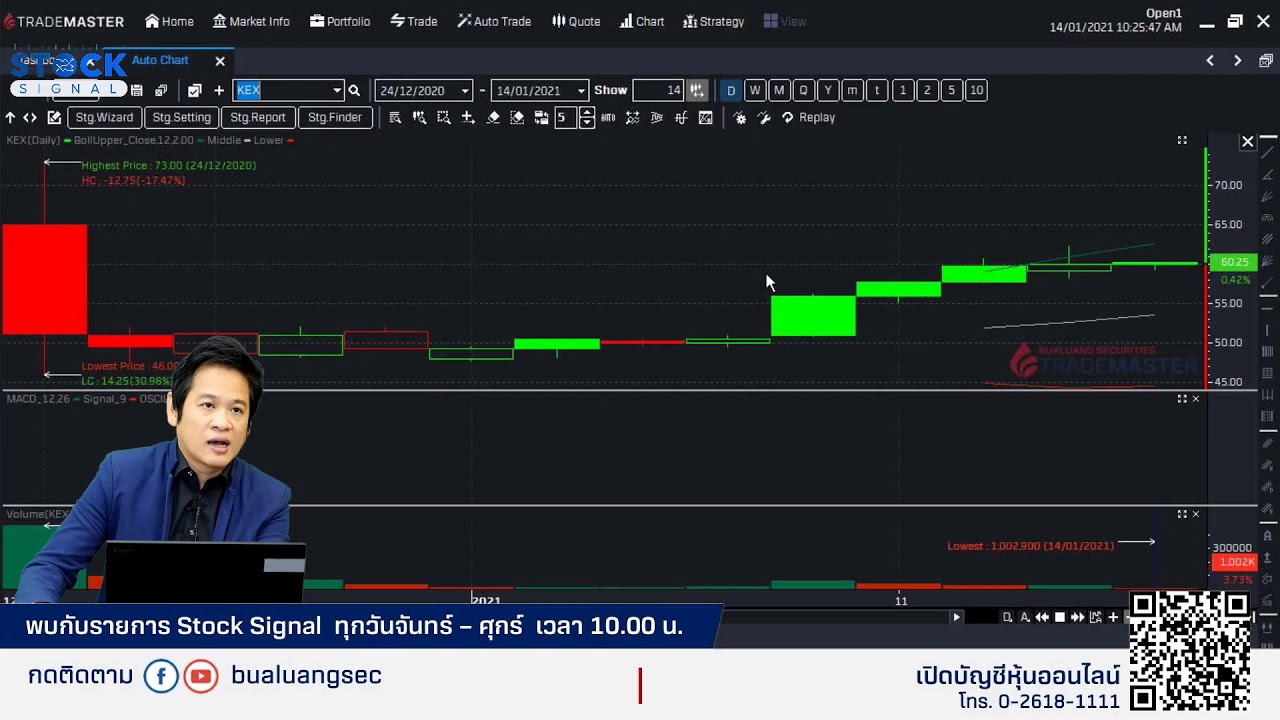Close the MACD indicator panel

click(1195, 399)
